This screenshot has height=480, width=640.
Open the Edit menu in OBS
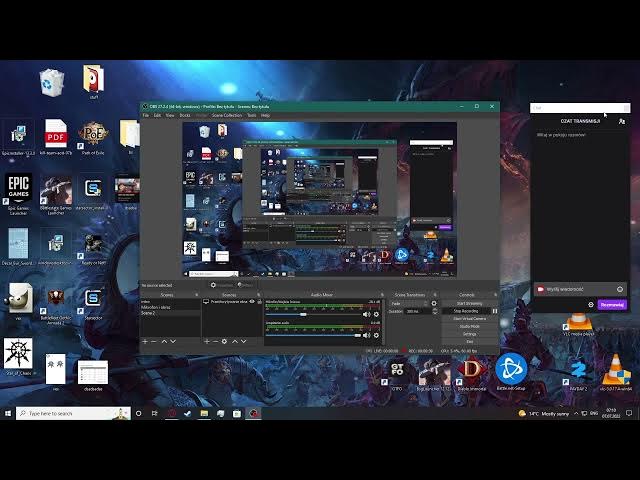[157, 116]
